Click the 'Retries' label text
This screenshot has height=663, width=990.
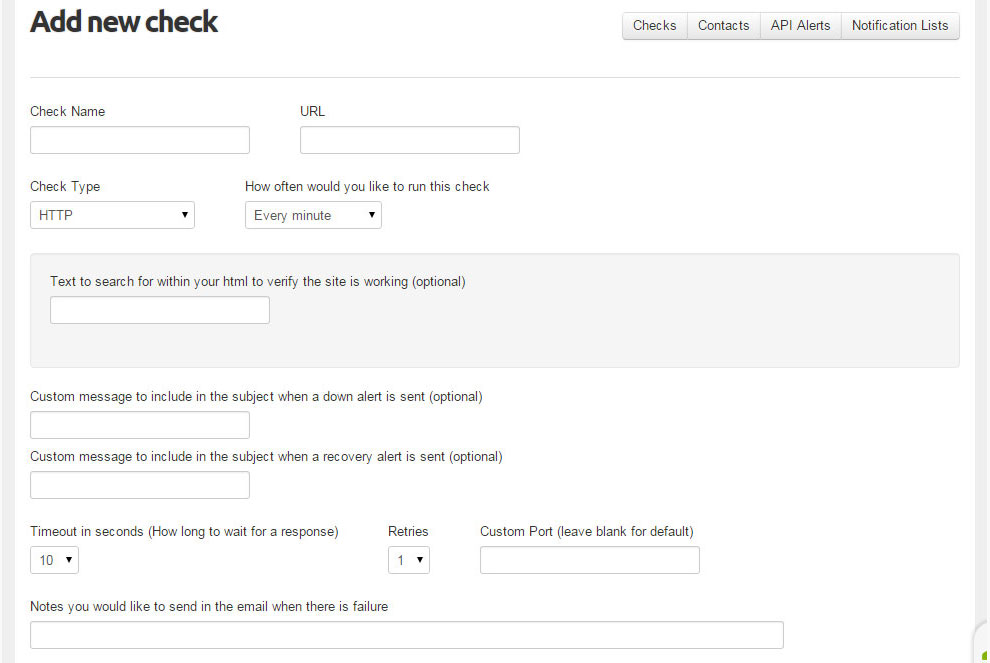(x=408, y=532)
